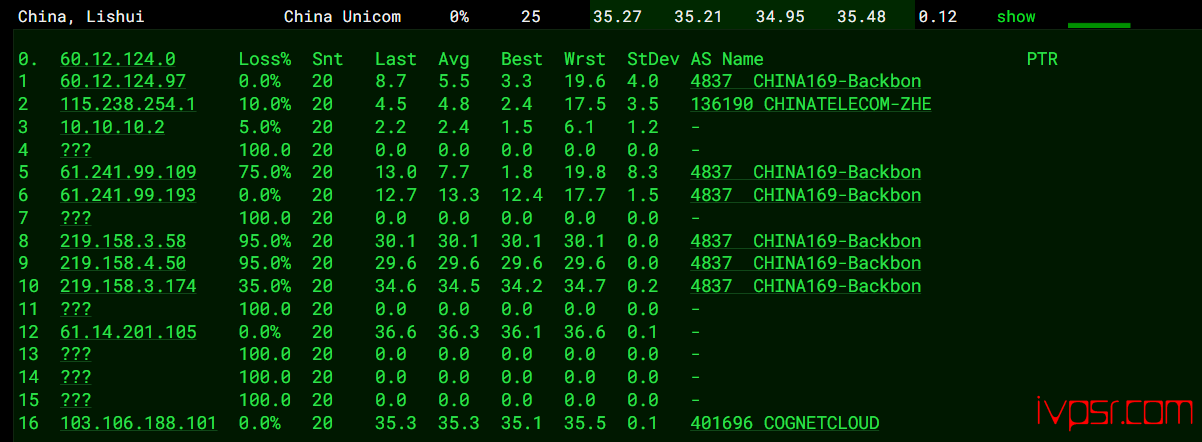Click the PTR column header
Viewport: 1202px width, 442px height.
[x=1042, y=59]
